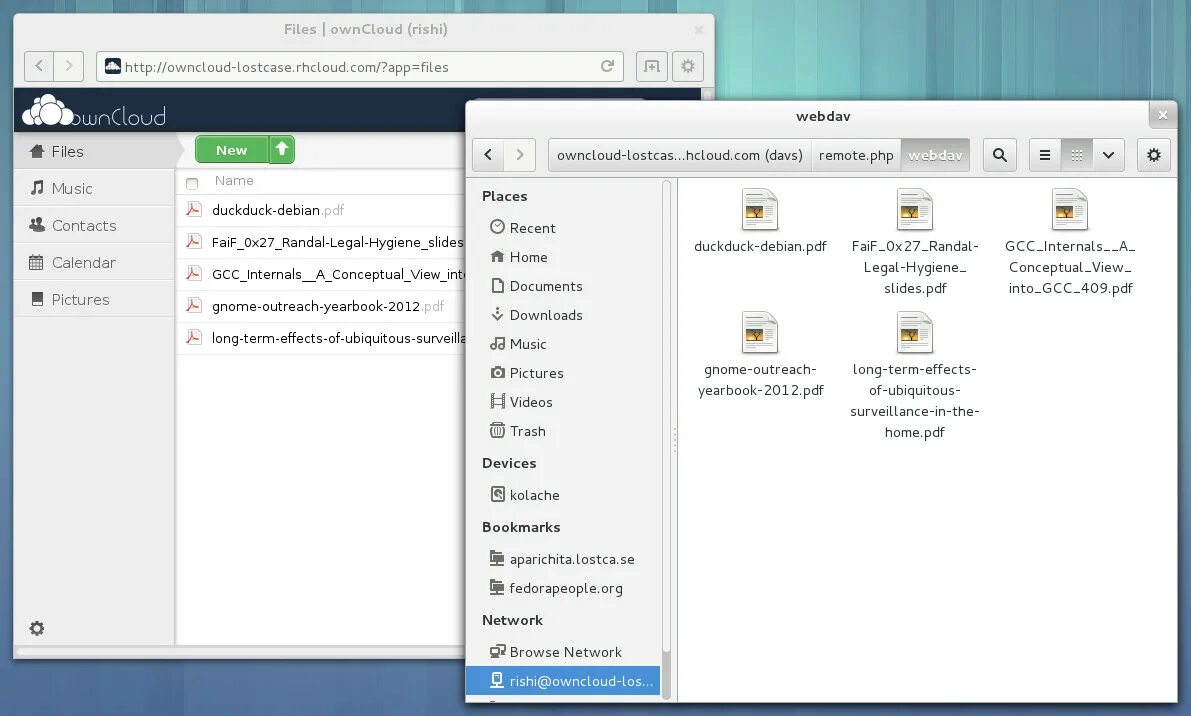Open Calendar in ownCloud sidebar

pyautogui.click(x=94, y=263)
